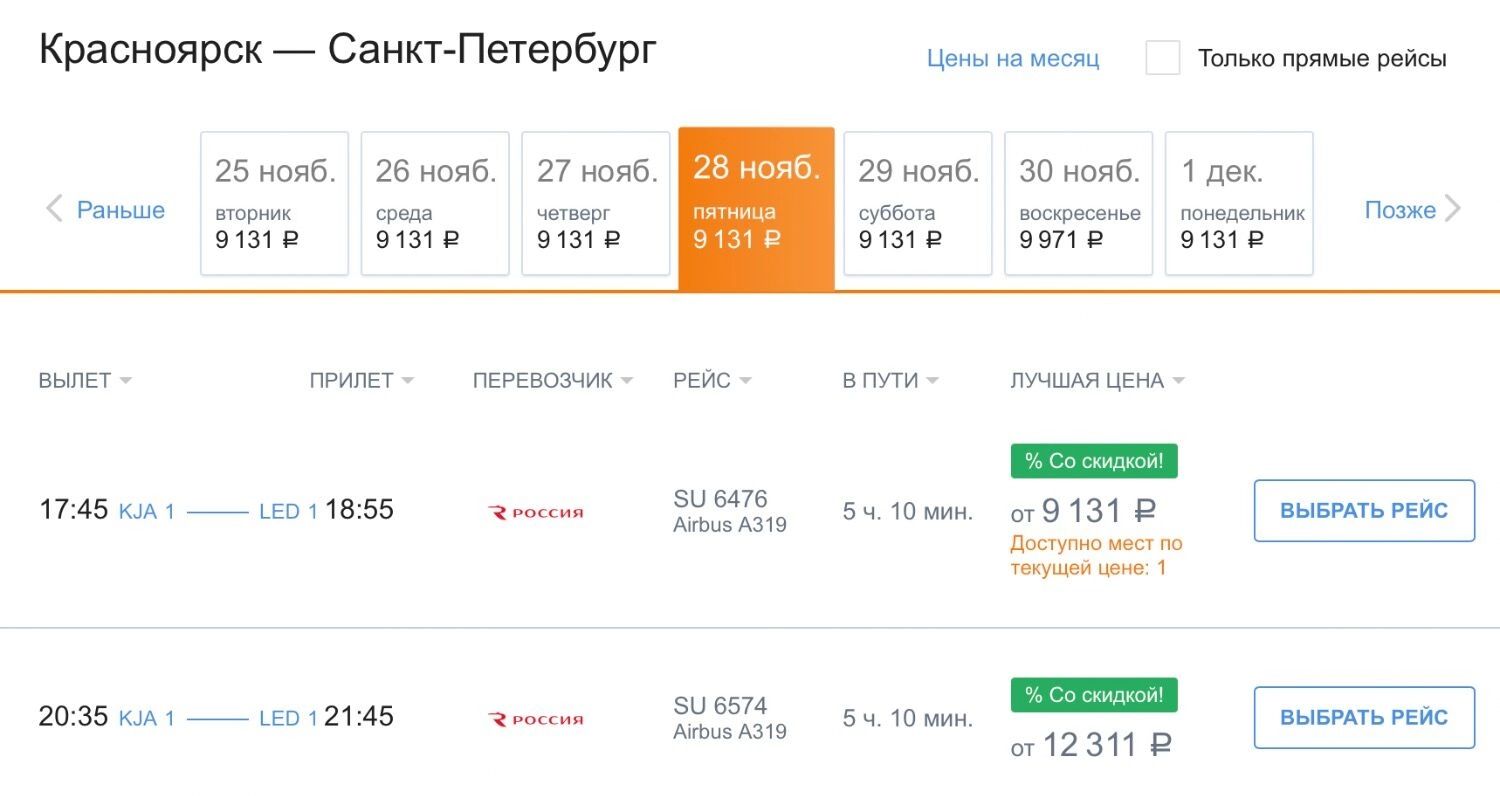Click the Rossiya airline logo for flight SU 6476
The image size is (1500, 796).
tap(535, 512)
